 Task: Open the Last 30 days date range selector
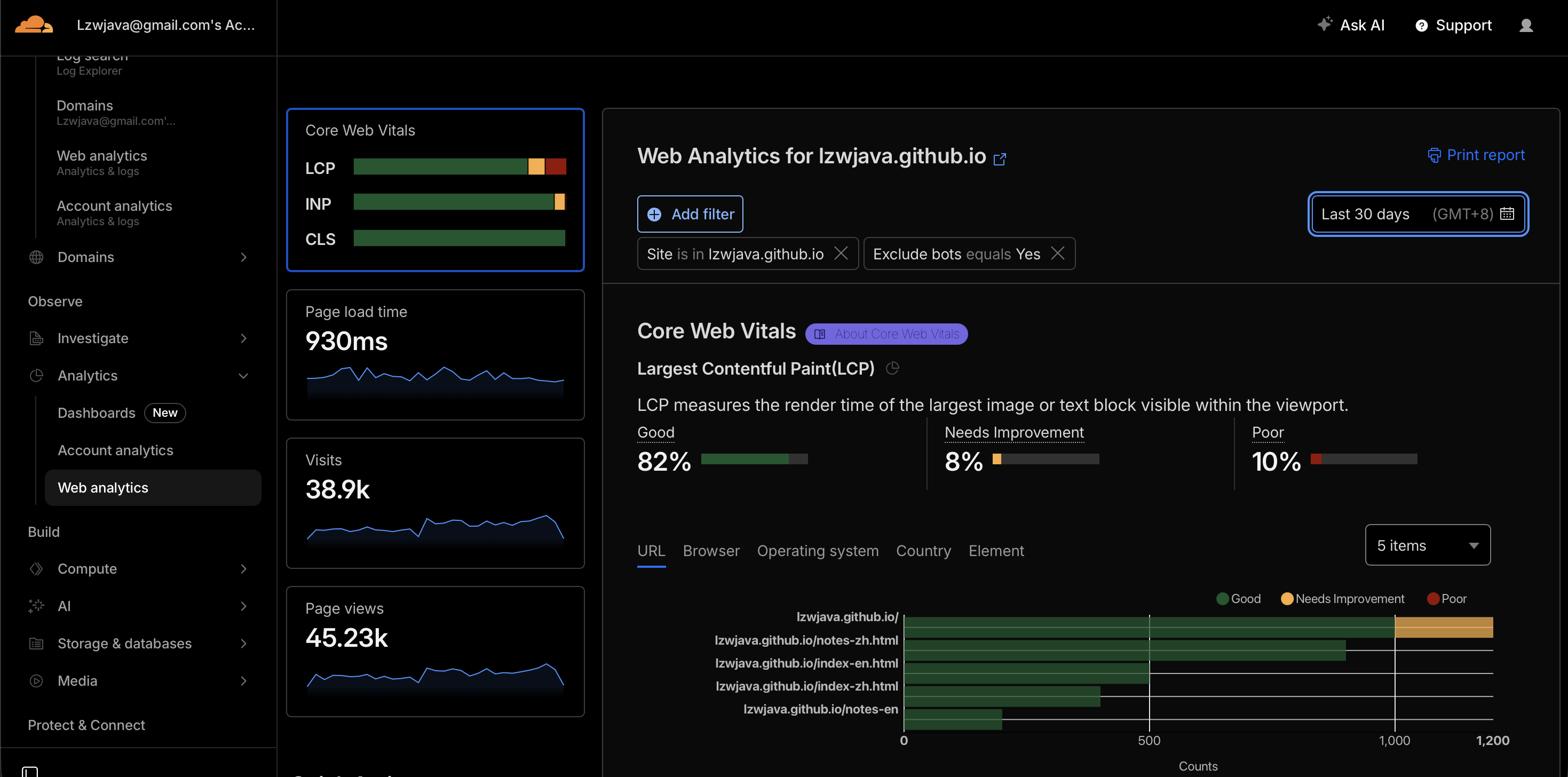1417,213
